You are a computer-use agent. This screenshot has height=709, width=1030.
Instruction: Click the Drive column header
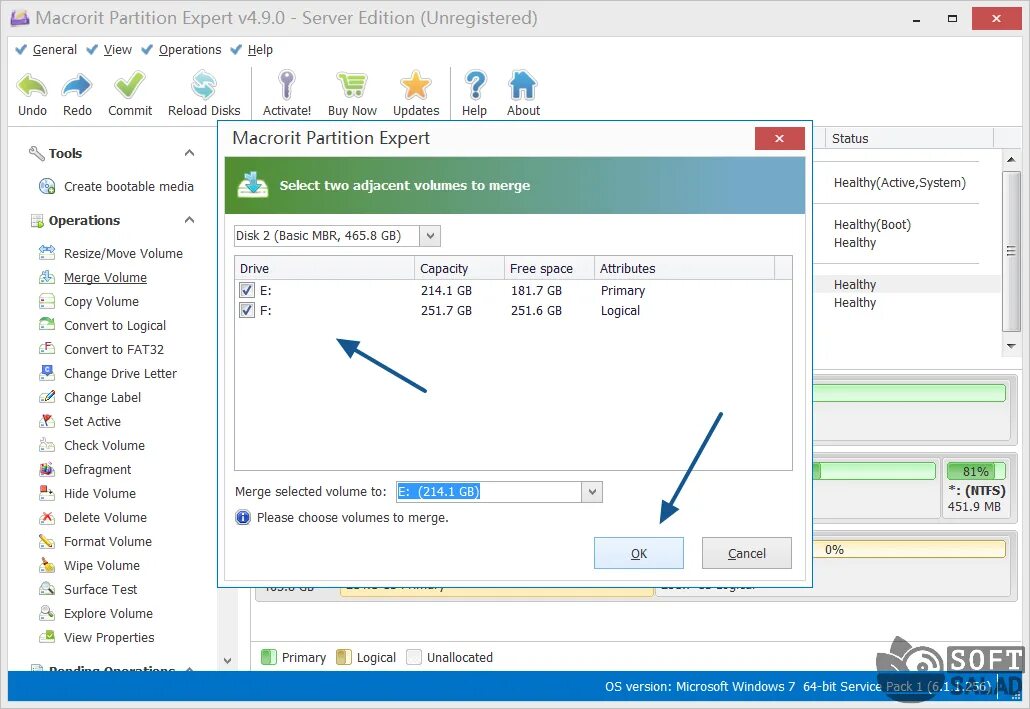click(325, 268)
